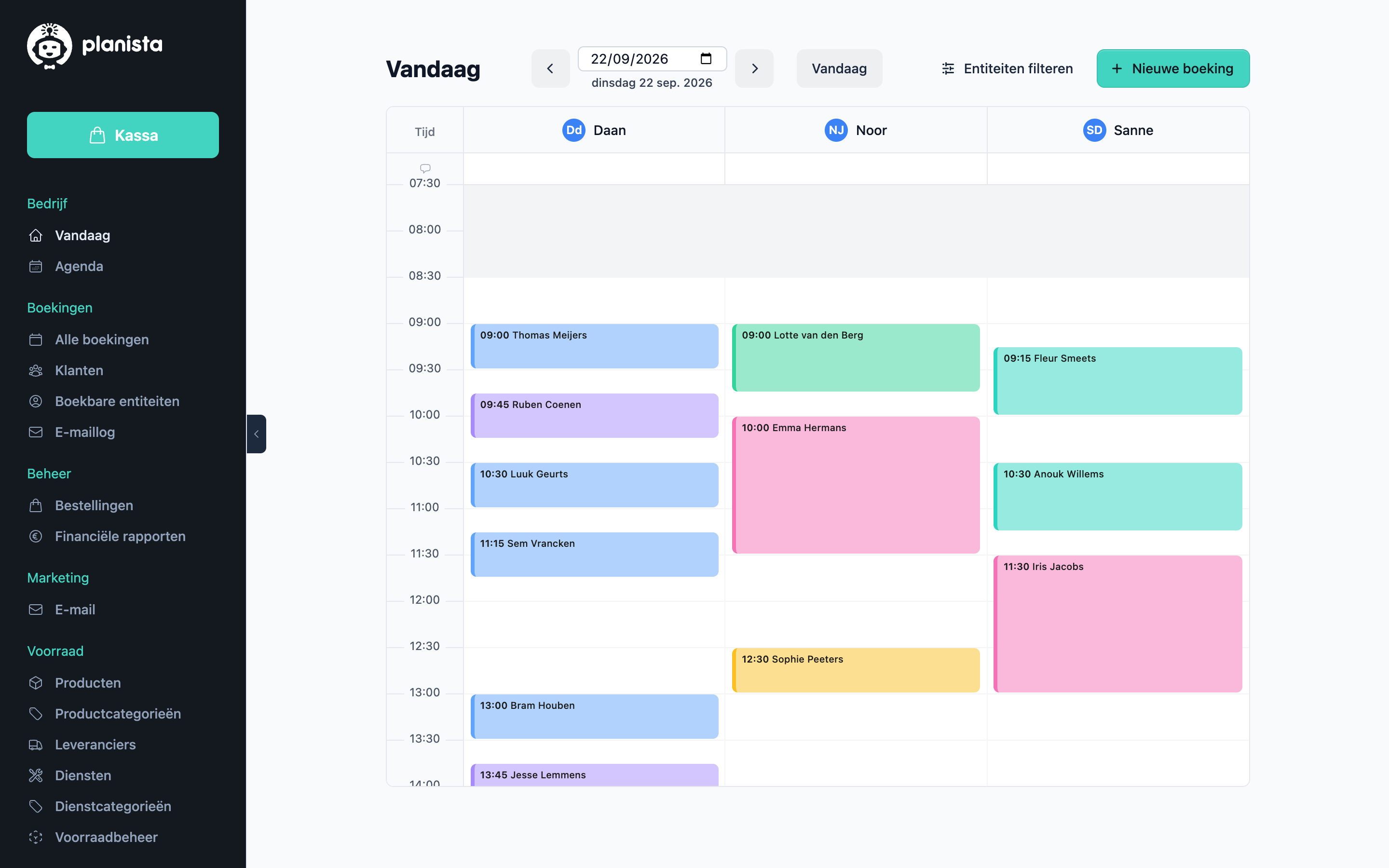Click the Financiële rapporten euro icon
1389x868 pixels.
pos(36,536)
